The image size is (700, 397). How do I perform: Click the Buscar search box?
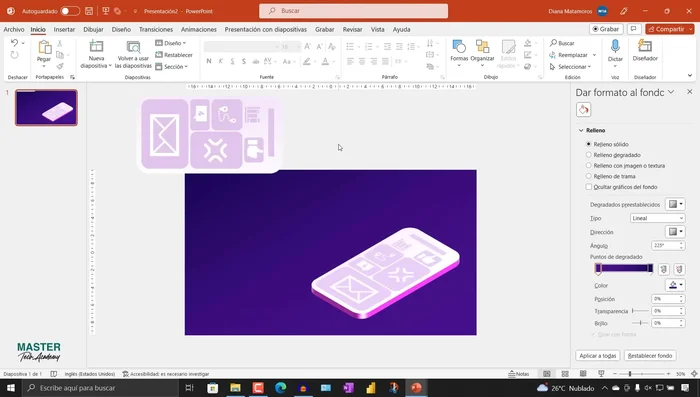point(354,11)
